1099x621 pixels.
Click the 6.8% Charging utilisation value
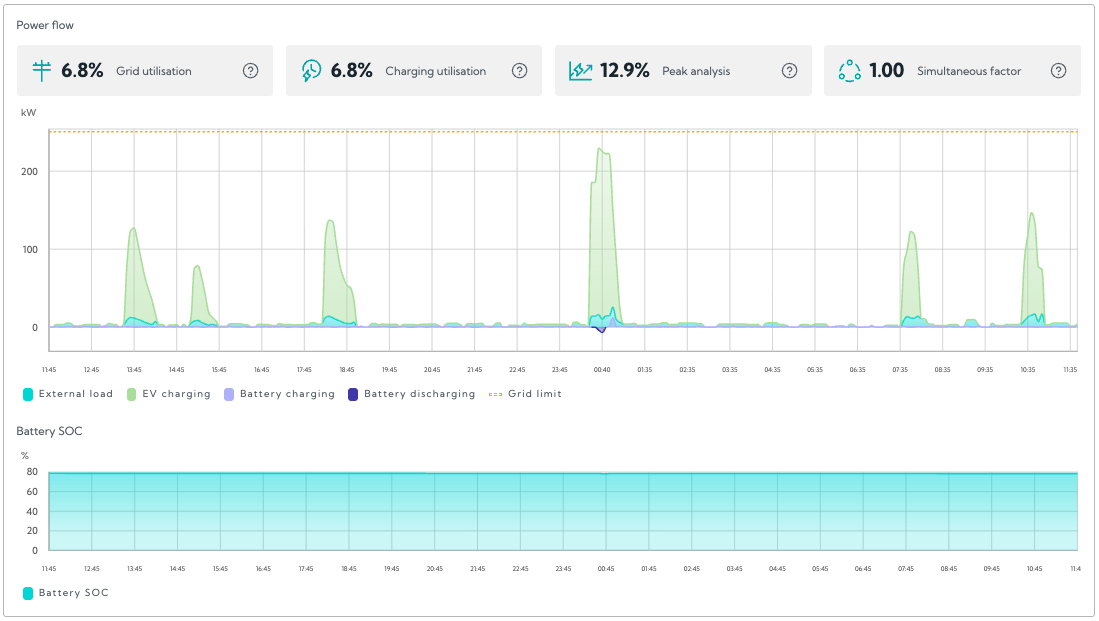(351, 71)
